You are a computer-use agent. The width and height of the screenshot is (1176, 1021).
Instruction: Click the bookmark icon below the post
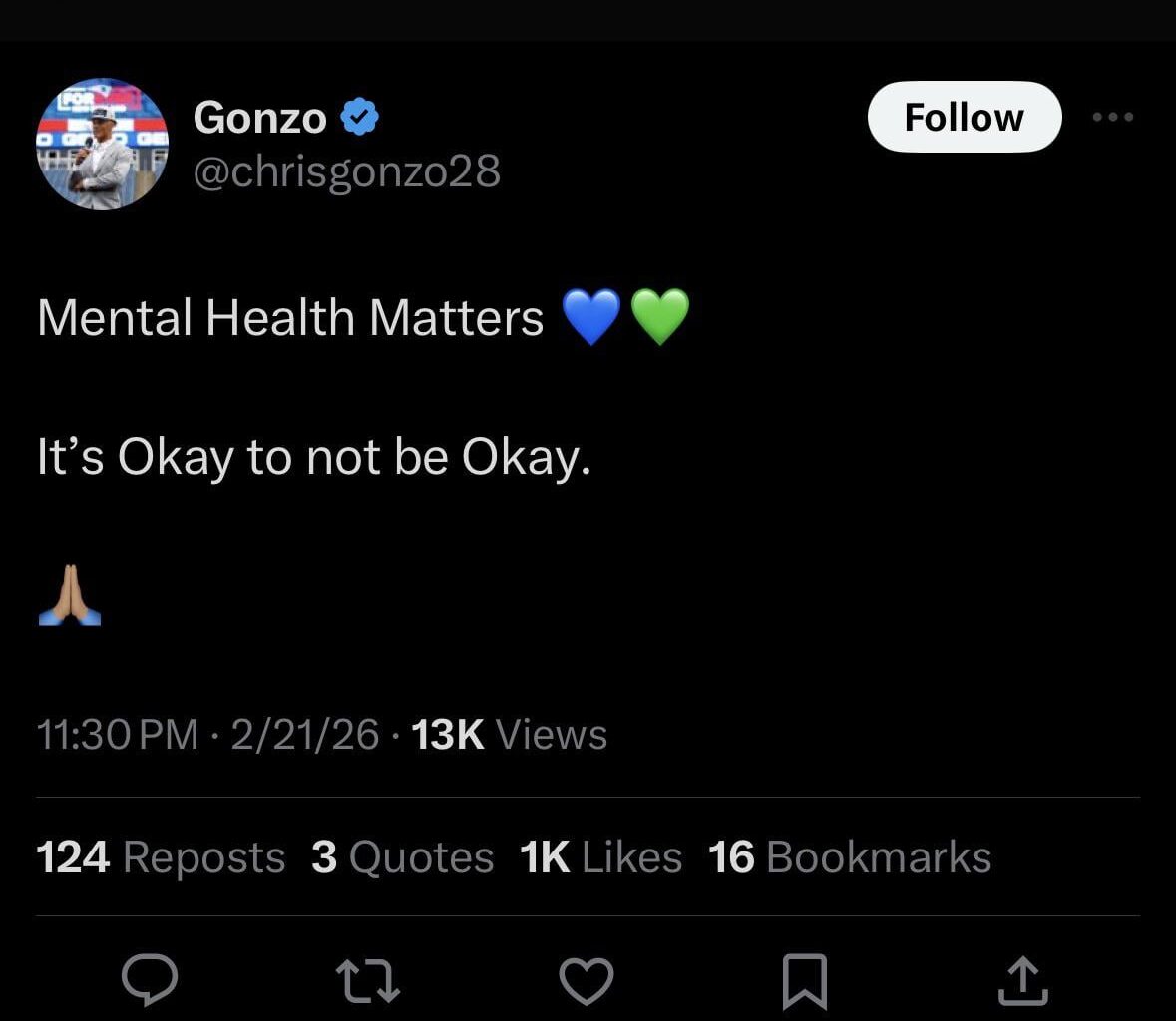[x=806, y=979]
